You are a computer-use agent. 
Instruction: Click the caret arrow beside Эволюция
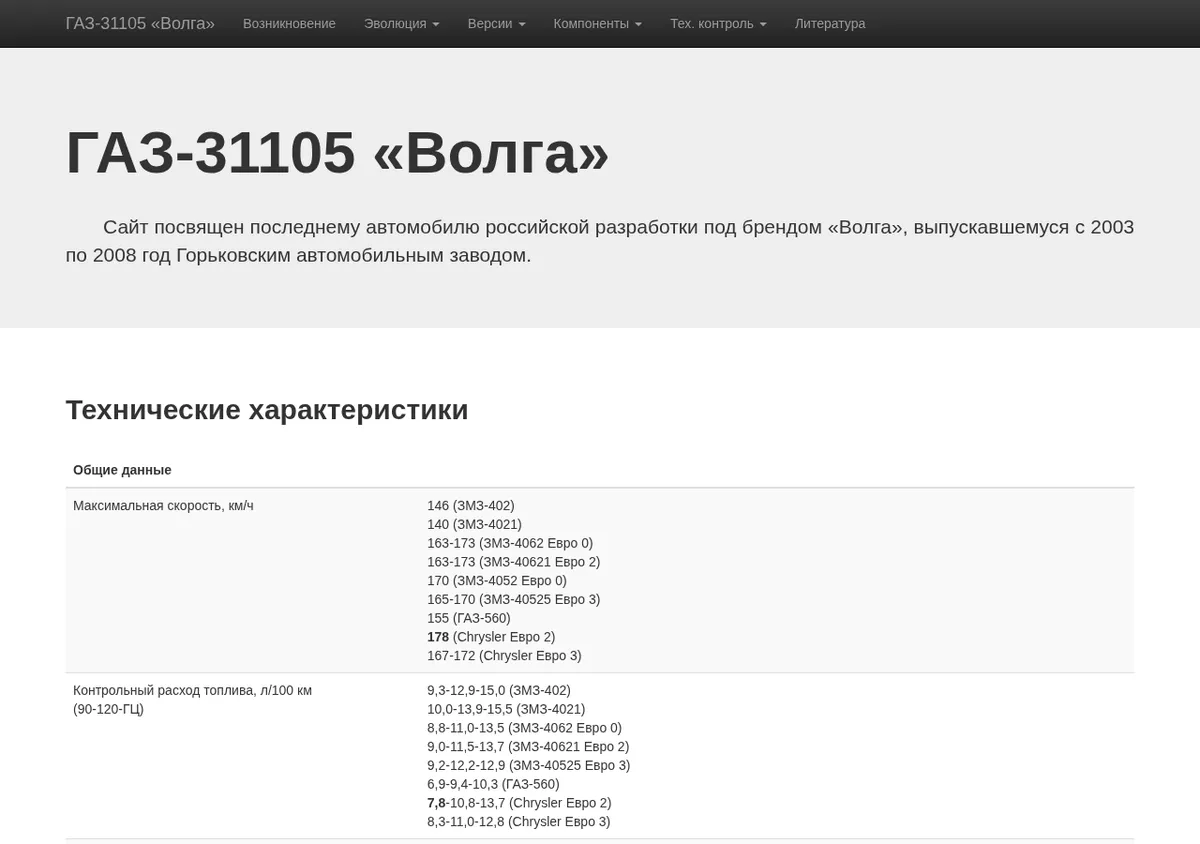pyautogui.click(x=435, y=24)
